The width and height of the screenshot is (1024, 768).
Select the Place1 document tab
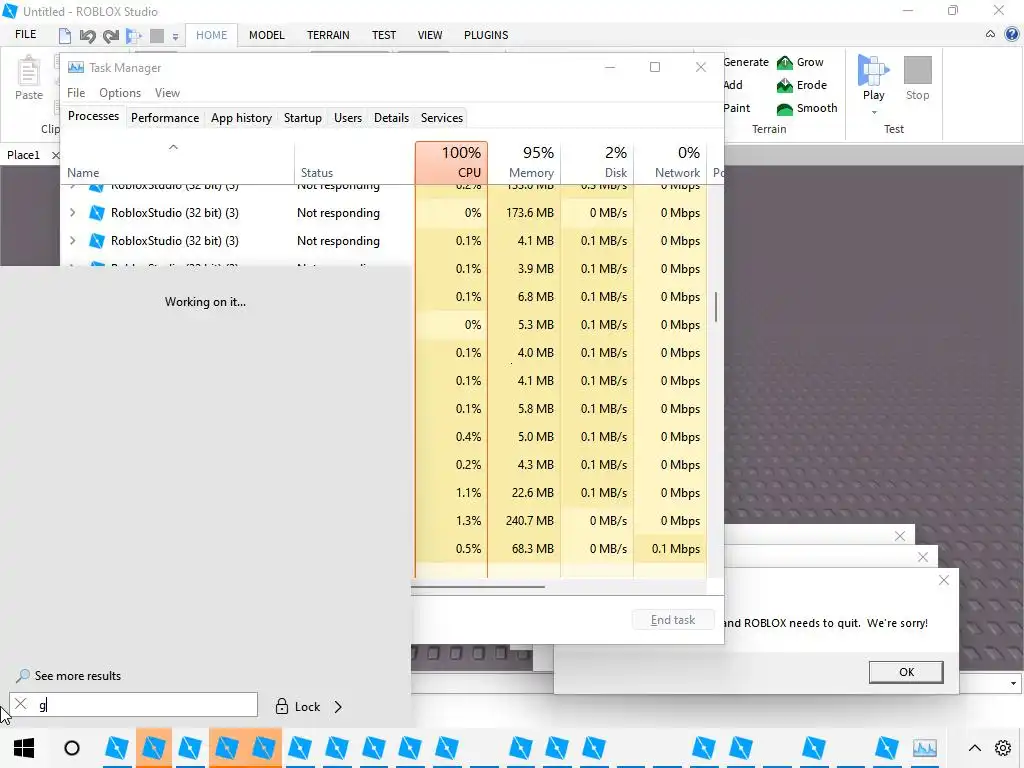click(24, 155)
